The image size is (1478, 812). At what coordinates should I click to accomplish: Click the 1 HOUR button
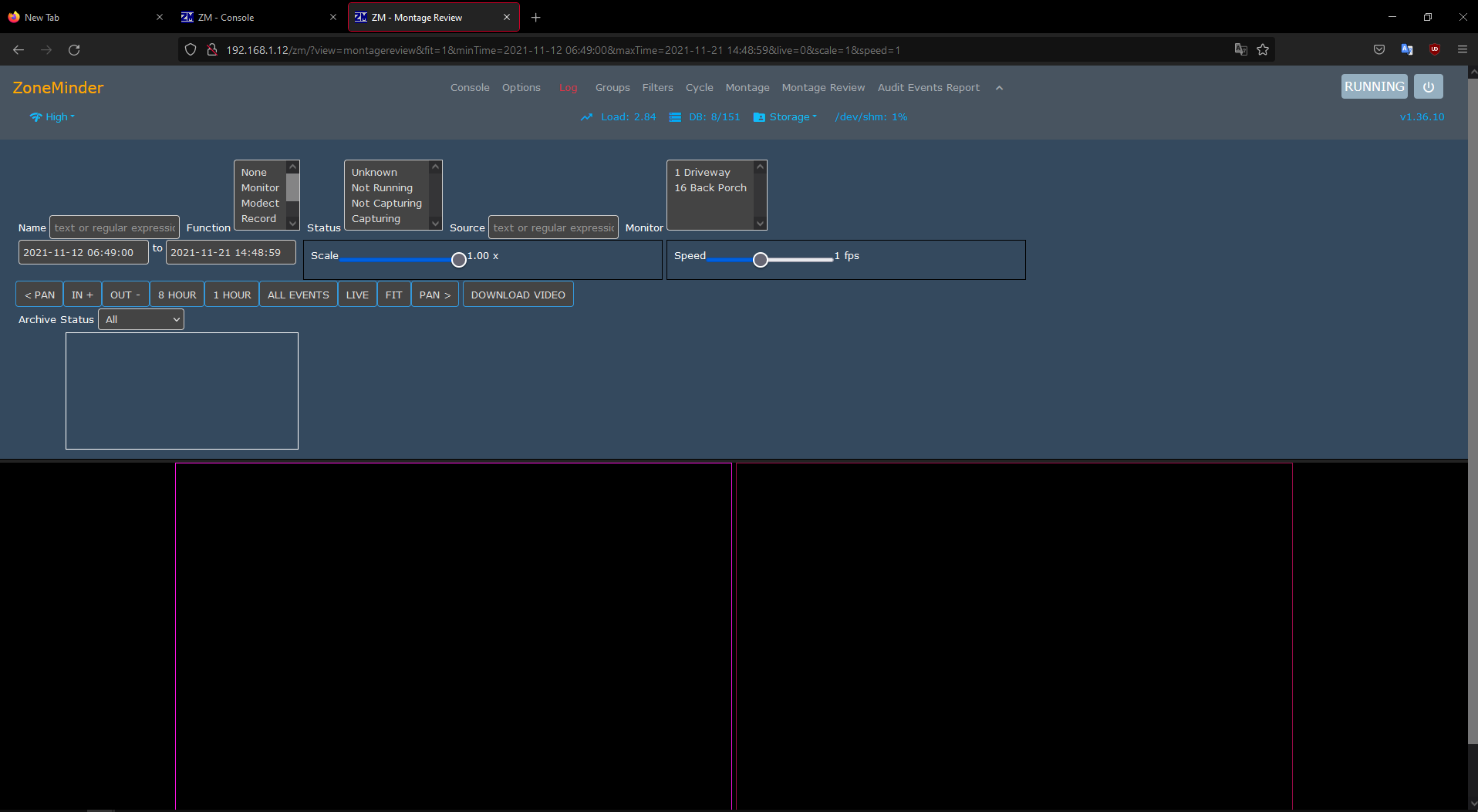tap(232, 295)
